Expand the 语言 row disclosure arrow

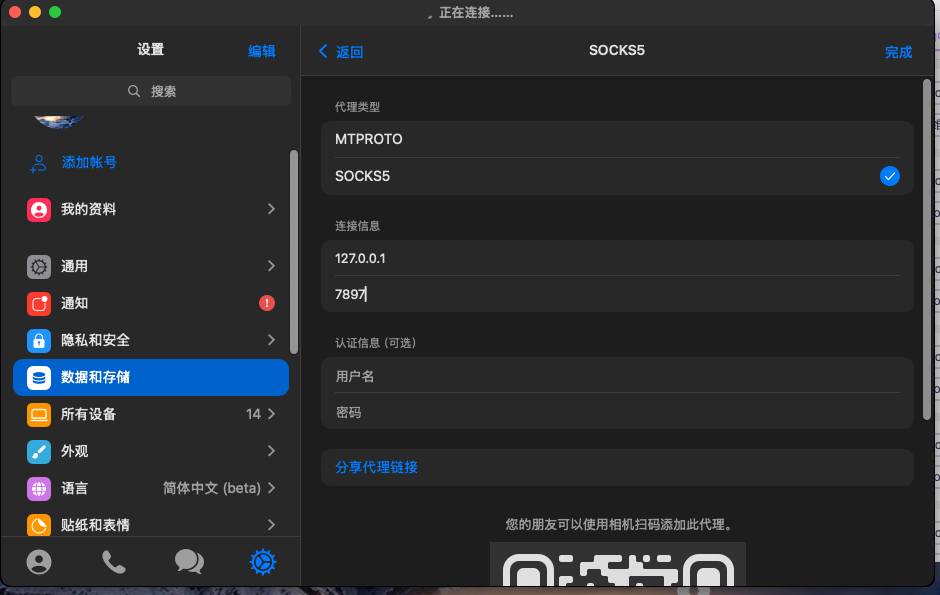270,488
